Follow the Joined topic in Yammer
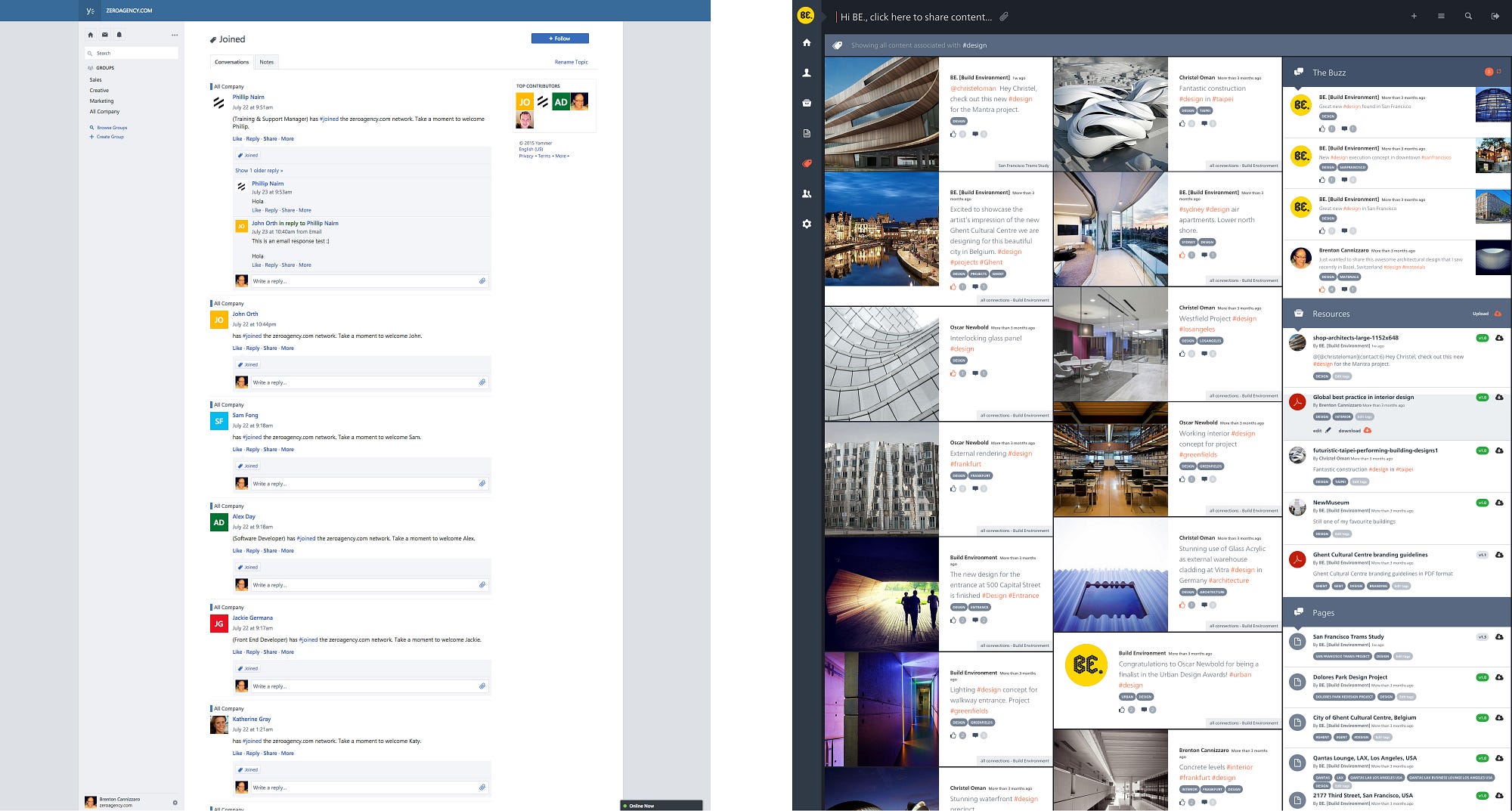Image resolution: width=1512 pixels, height=811 pixels. coord(559,39)
